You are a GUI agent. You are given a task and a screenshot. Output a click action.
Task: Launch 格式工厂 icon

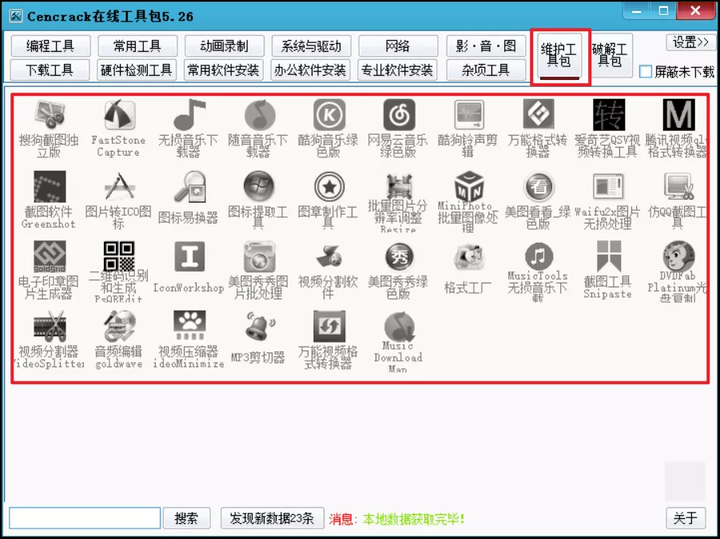pyautogui.click(x=468, y=256)
